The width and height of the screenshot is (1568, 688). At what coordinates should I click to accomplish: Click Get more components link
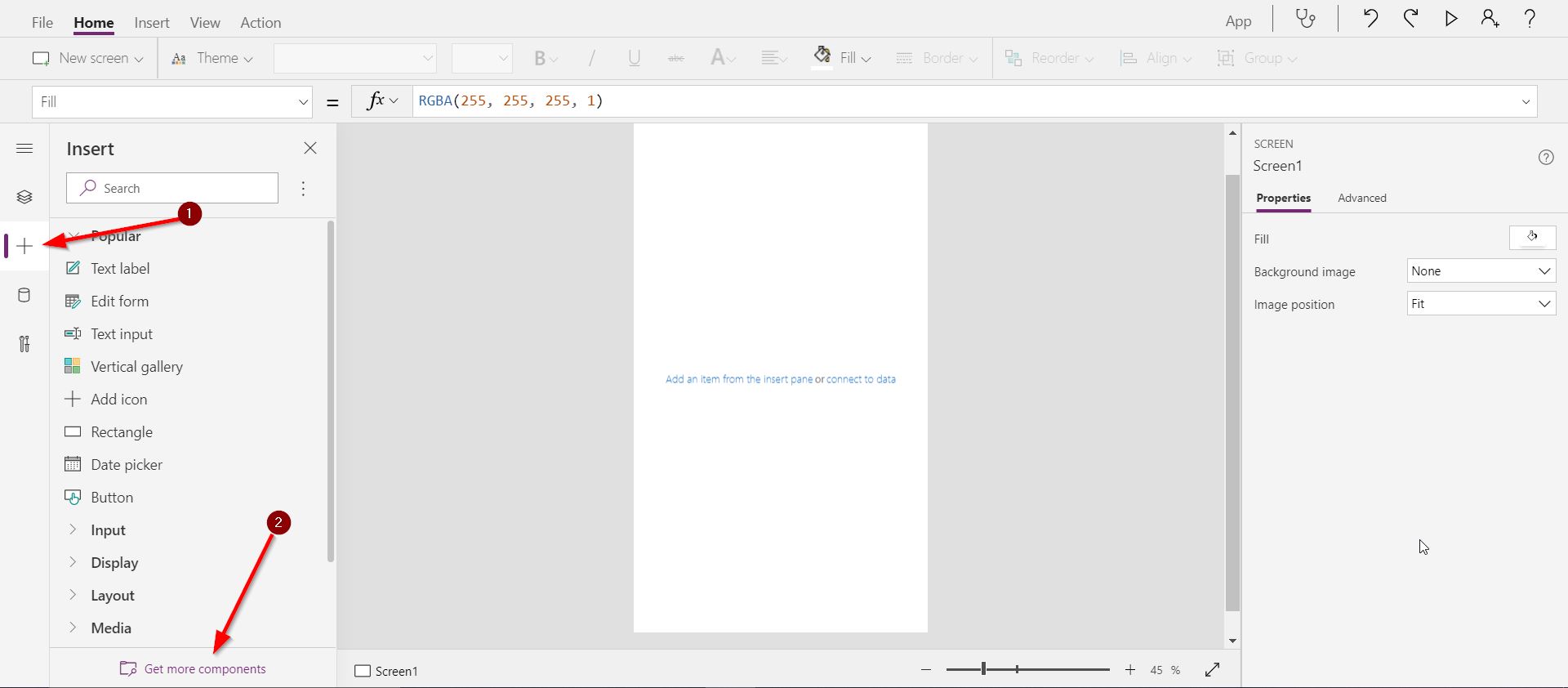pyautogui.click(x=194, y=668)
